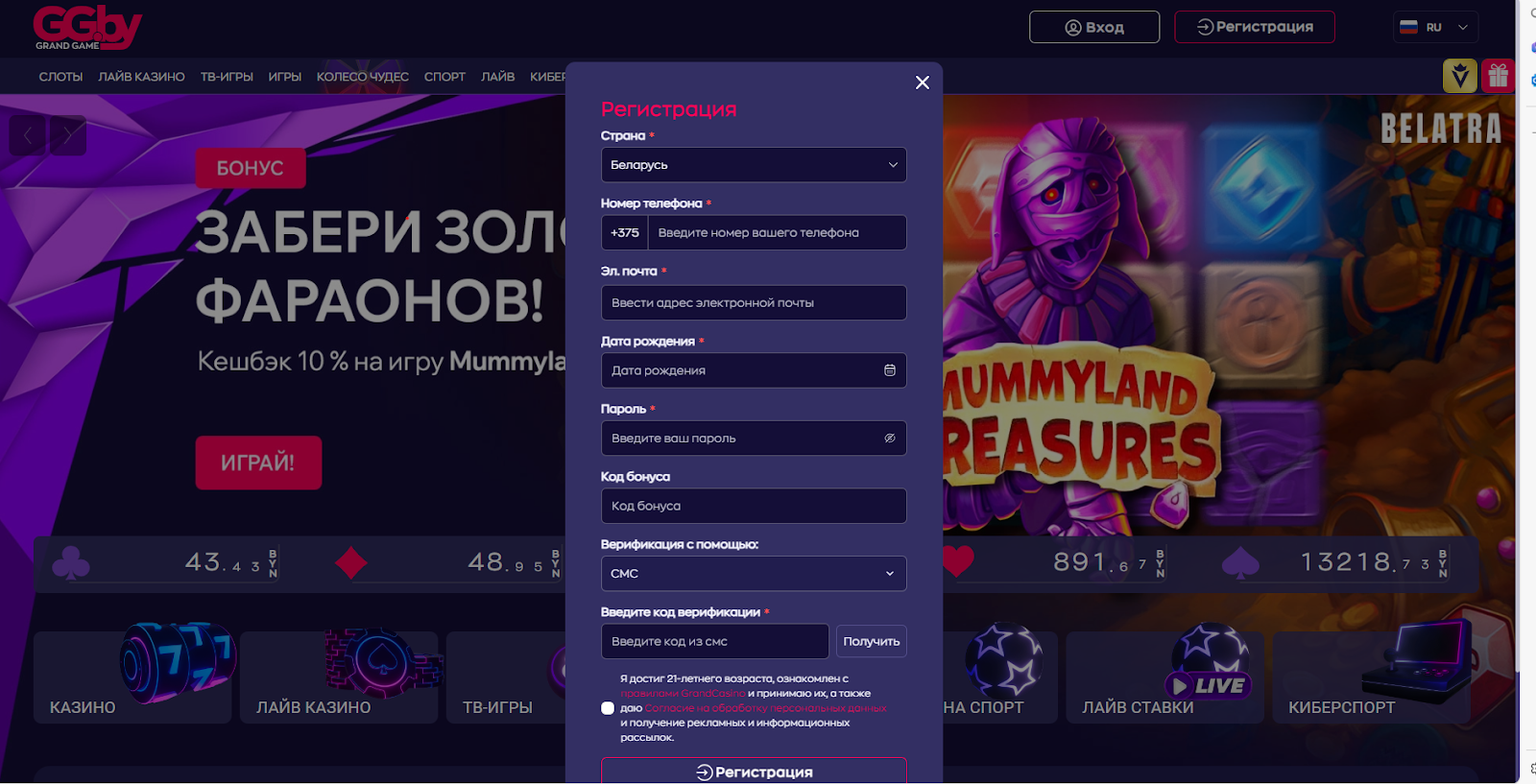Toggle password visibility eye icon
Image resolution: width=1536 pixels, height=784 pixels.
point(890,439)
